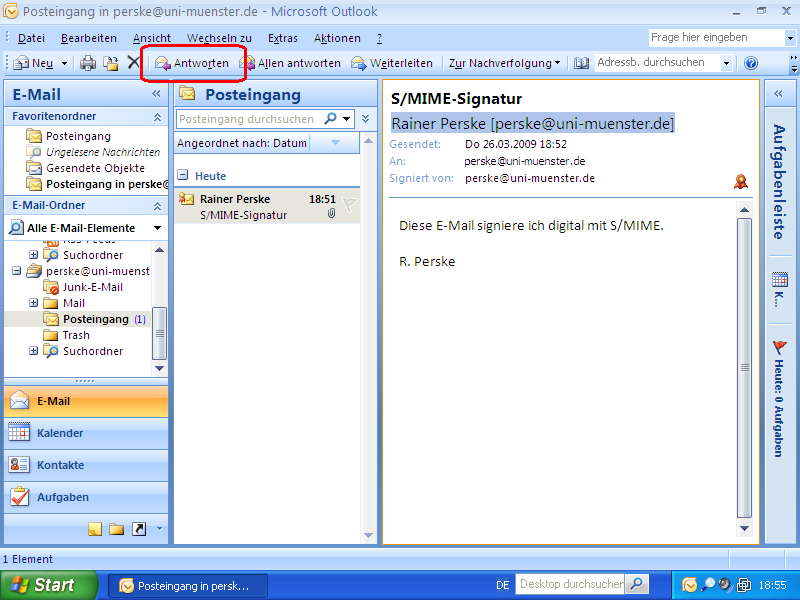This screenshot has width=800, height=600.
Task: Open the Zur Nachverfolgung dropdown
Action: [x=505, y=63]
